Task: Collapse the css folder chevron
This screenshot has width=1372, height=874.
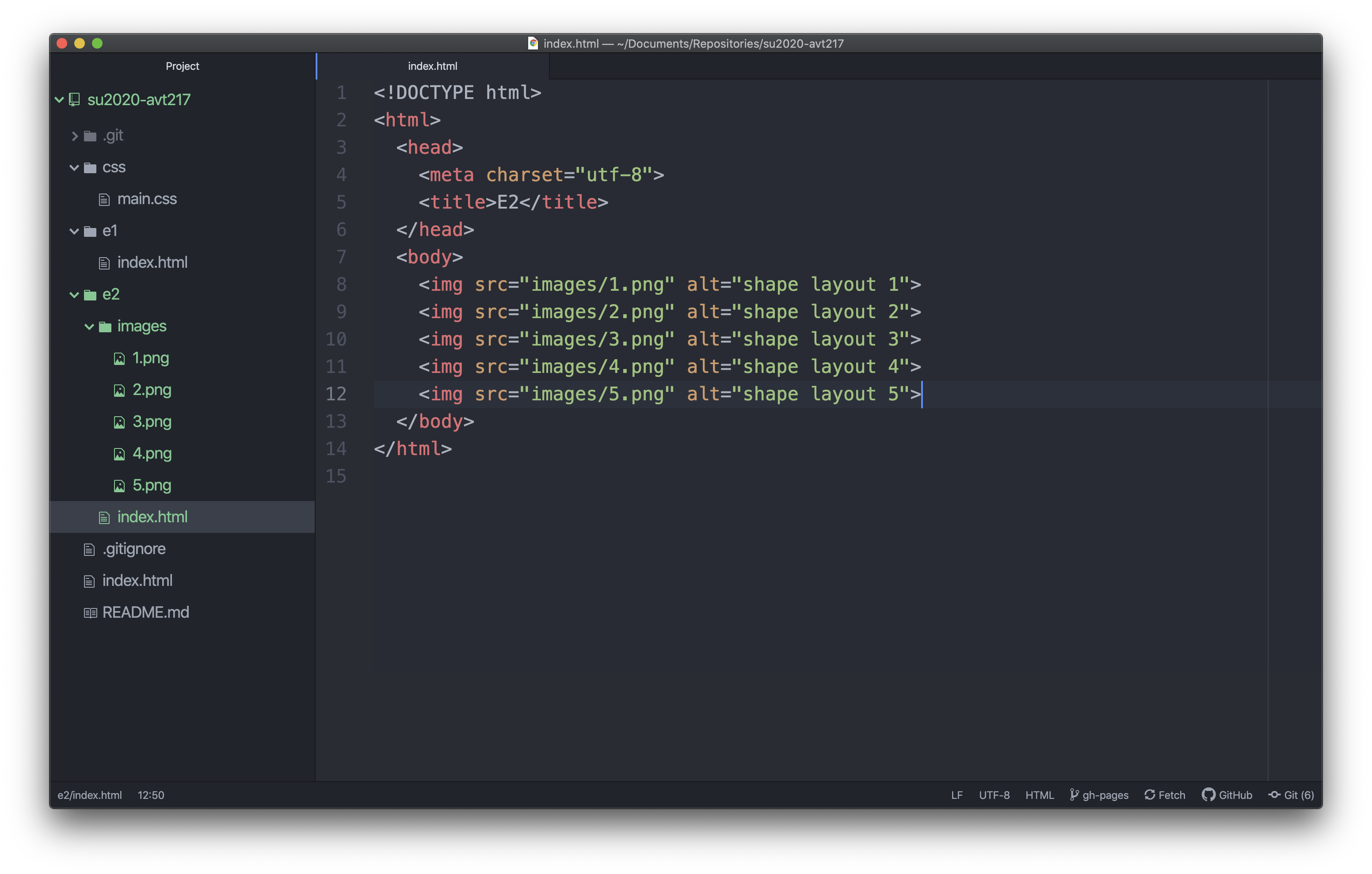Action: coord(74,167)
